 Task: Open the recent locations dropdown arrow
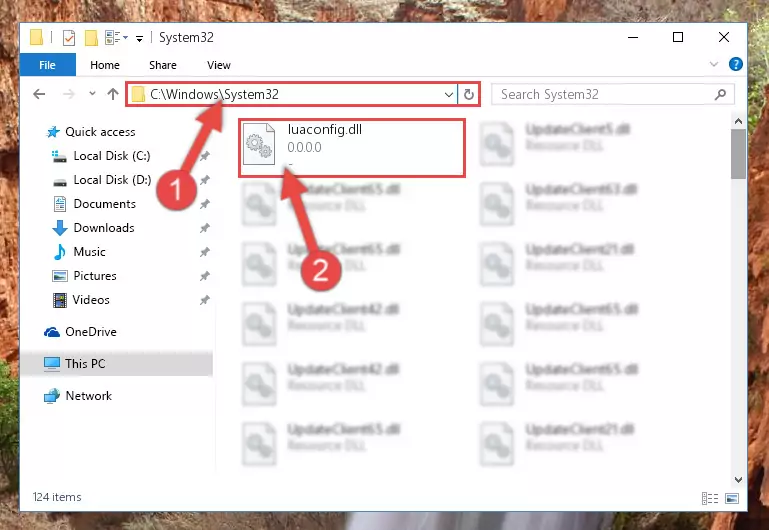tap(92, 94)
